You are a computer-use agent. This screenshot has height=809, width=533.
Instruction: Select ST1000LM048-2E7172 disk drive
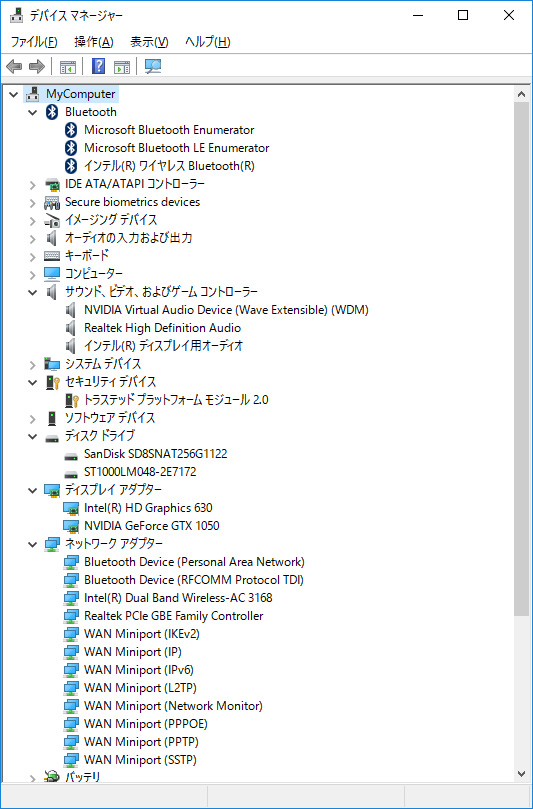point(140,472)
